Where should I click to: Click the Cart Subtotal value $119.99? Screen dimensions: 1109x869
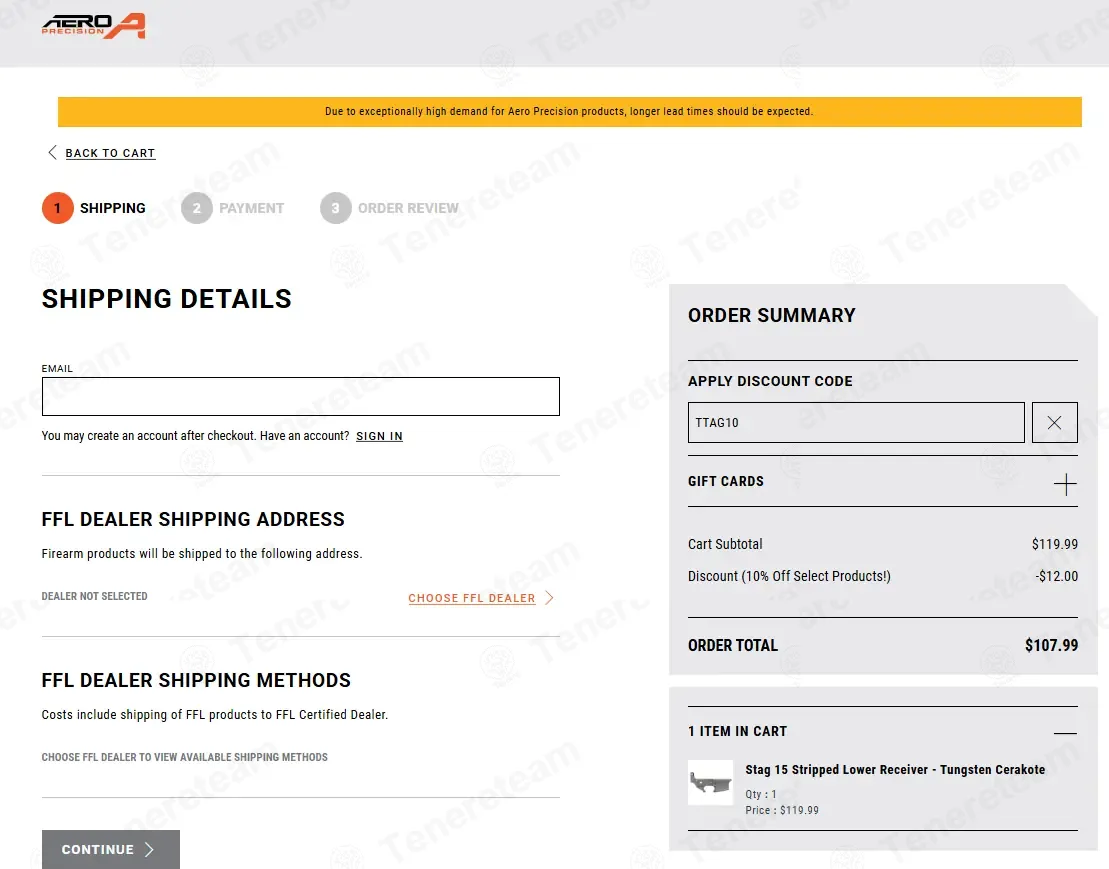1055,544
